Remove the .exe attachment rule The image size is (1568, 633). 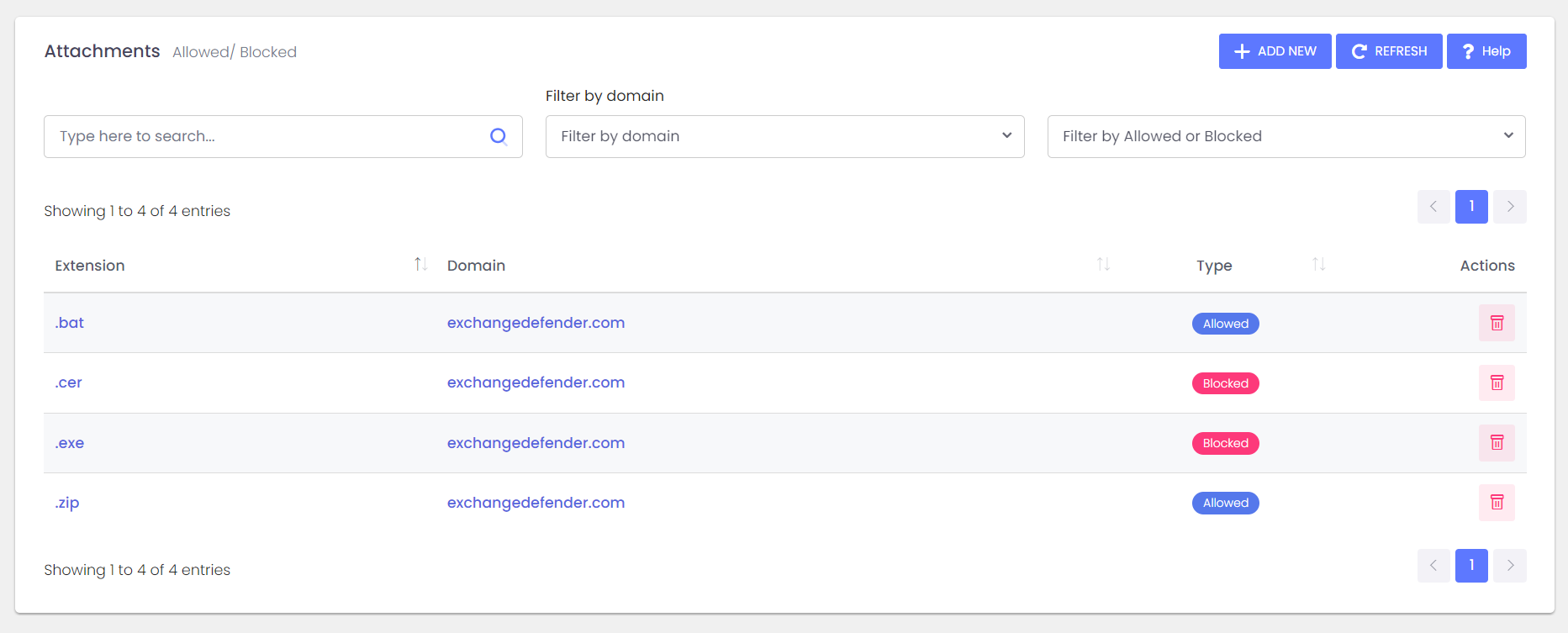(x=1497, y=443)
